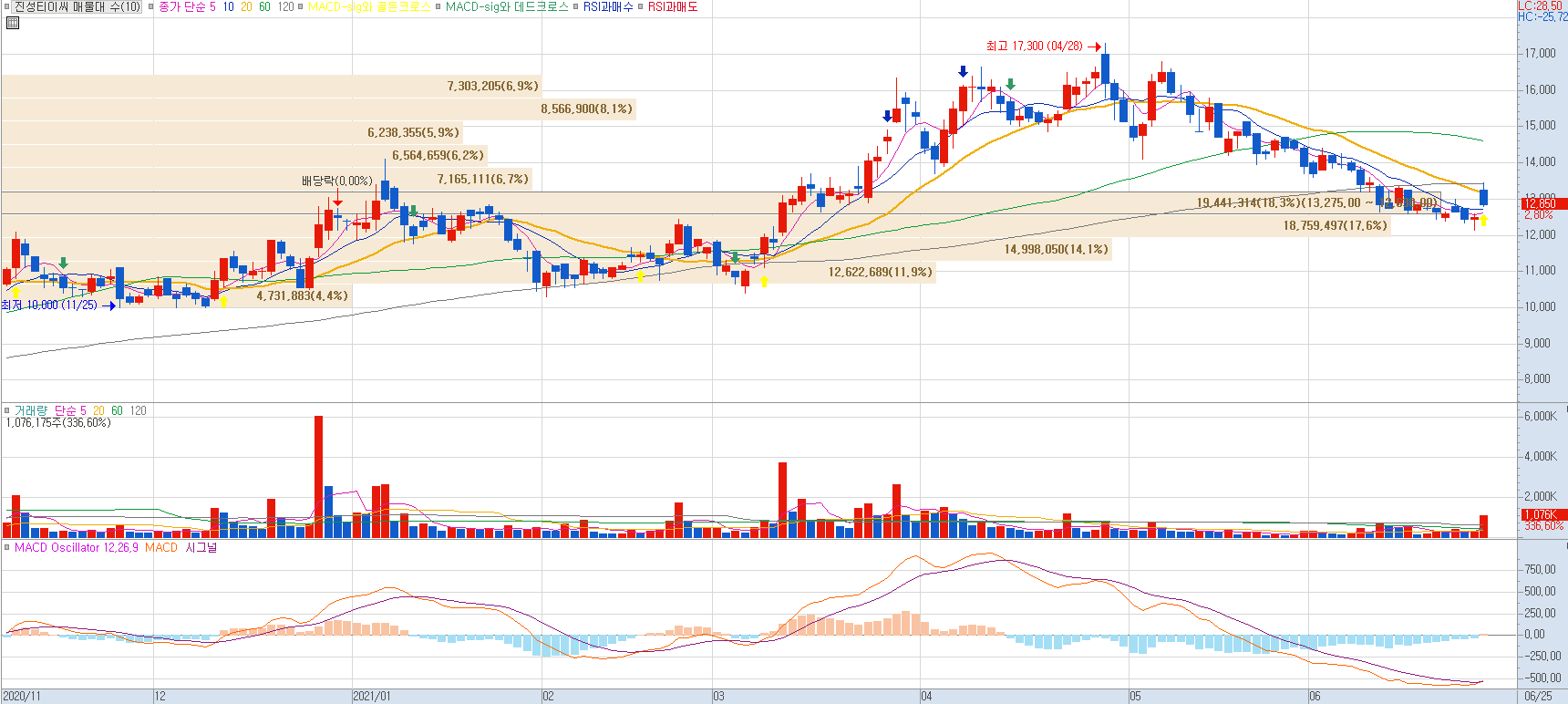Screen dimensions: 1568x704
Task: Click the 12,622,689(11.9%) volume profile value
Action: tap(880, 272)
